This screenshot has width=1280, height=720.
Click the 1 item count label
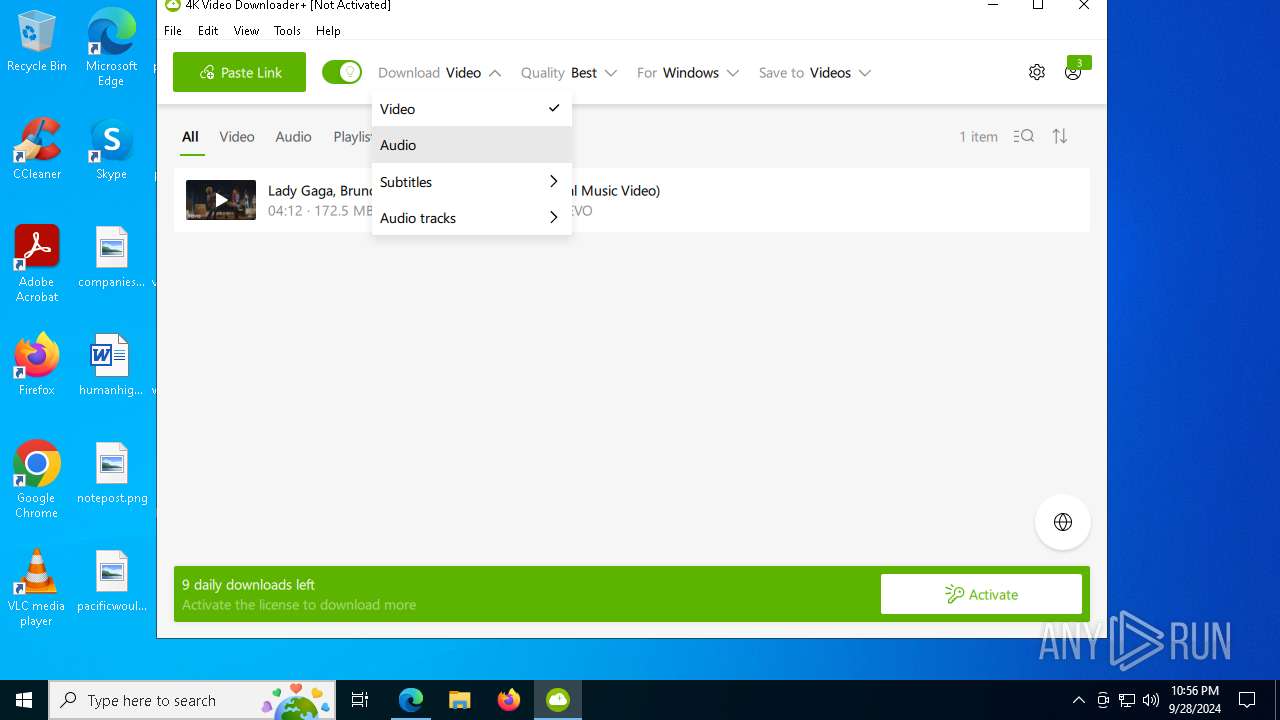(x=978, y=137)
